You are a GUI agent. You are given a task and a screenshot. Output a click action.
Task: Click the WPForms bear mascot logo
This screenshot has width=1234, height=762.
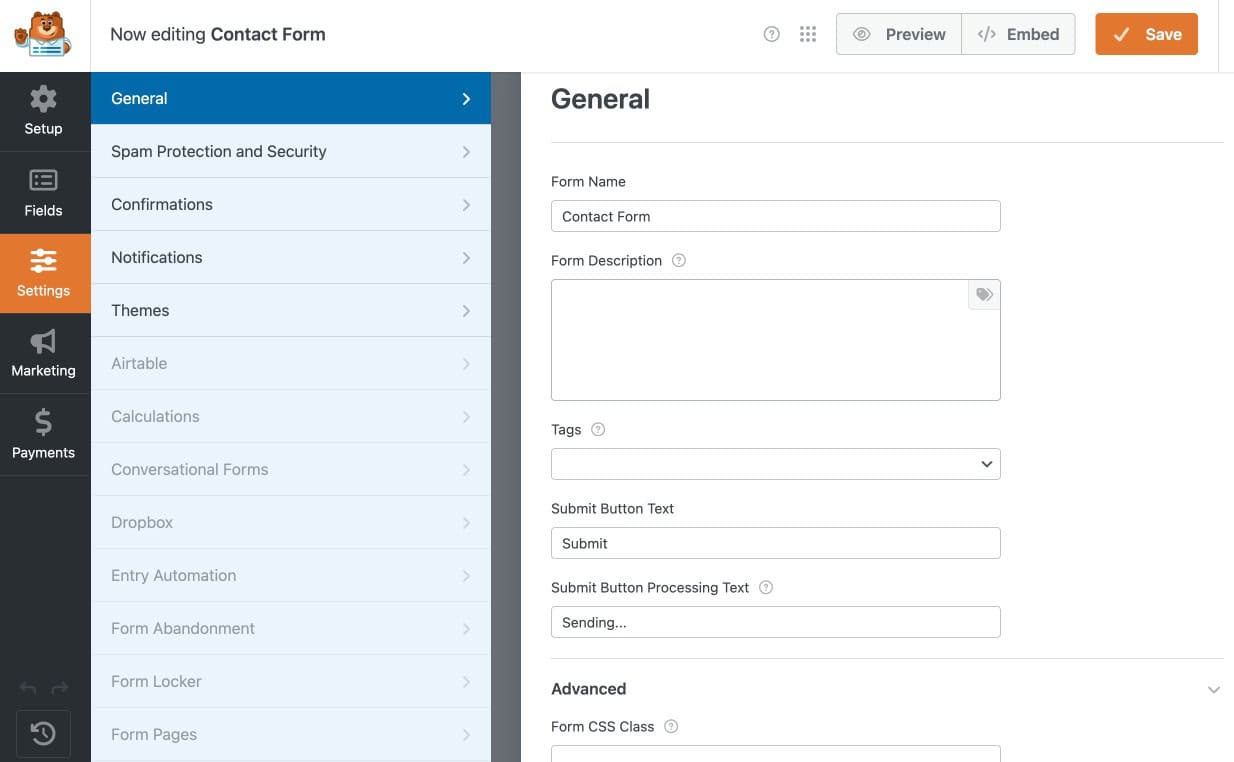click(x=43, y=34)
